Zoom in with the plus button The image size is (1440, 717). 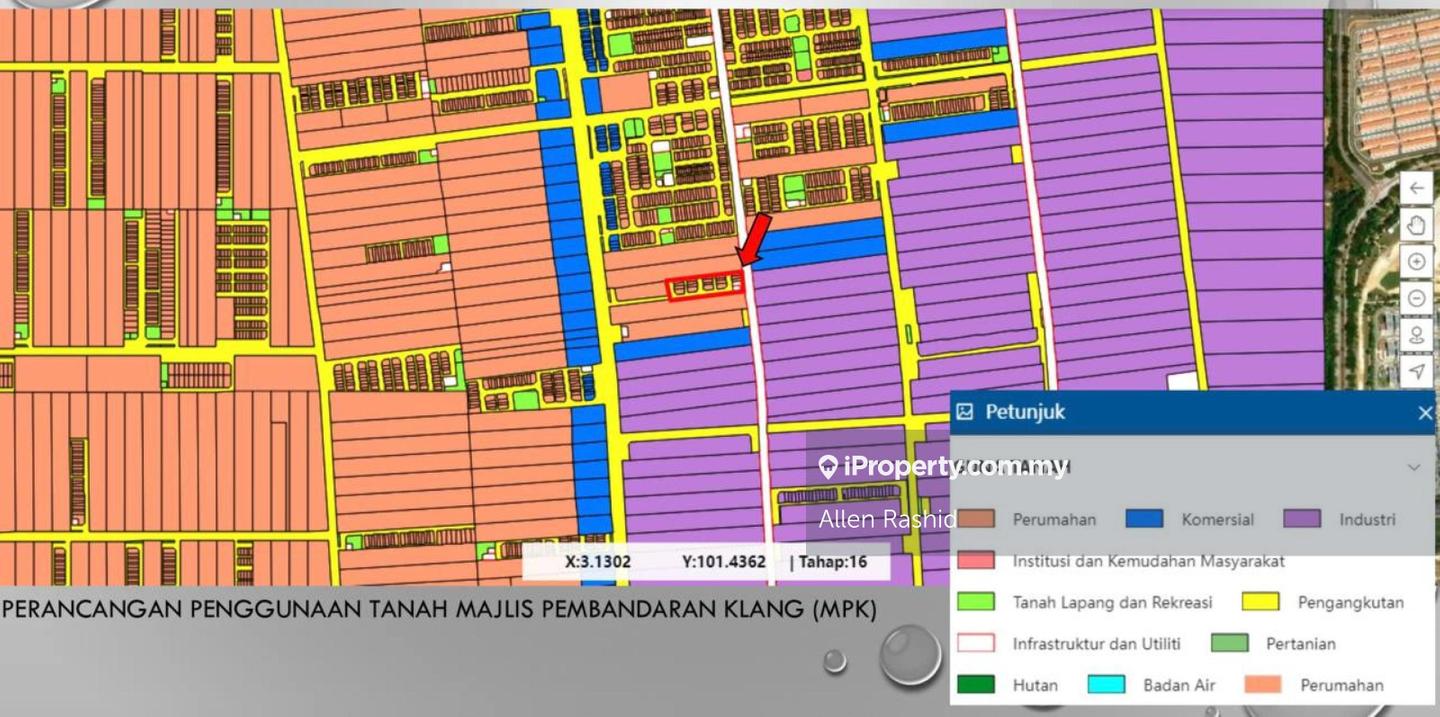click(x=1416, y=262)
